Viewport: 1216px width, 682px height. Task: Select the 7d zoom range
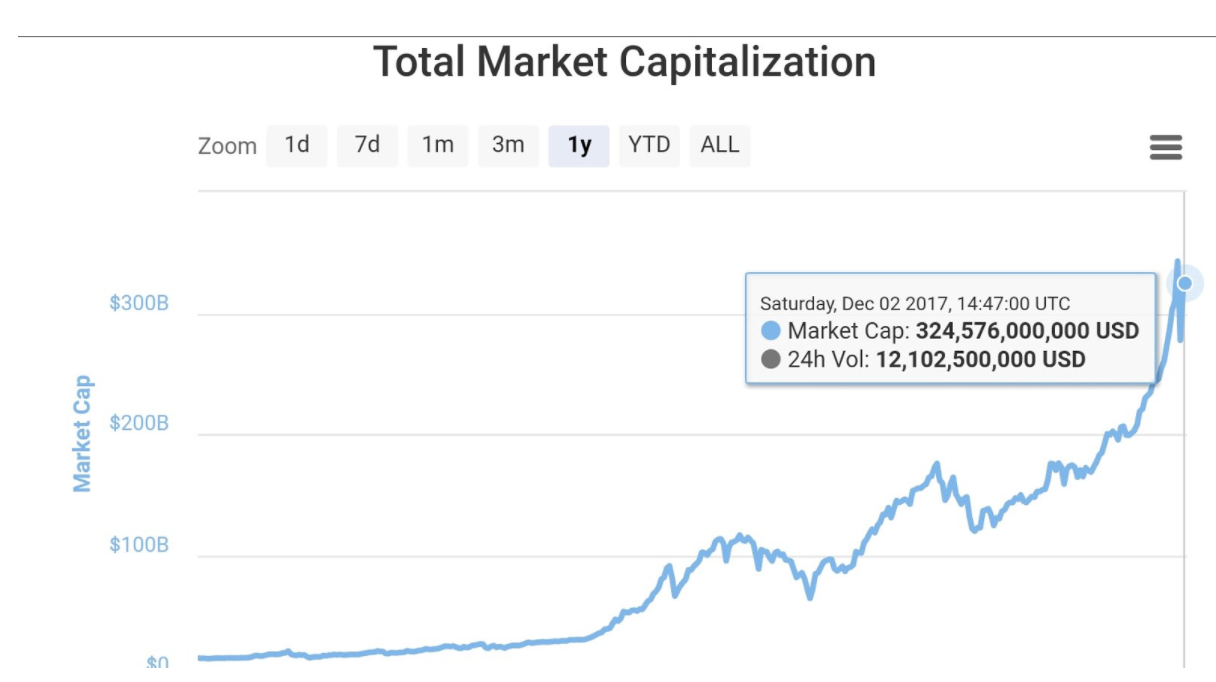click(x=367, y=145)
